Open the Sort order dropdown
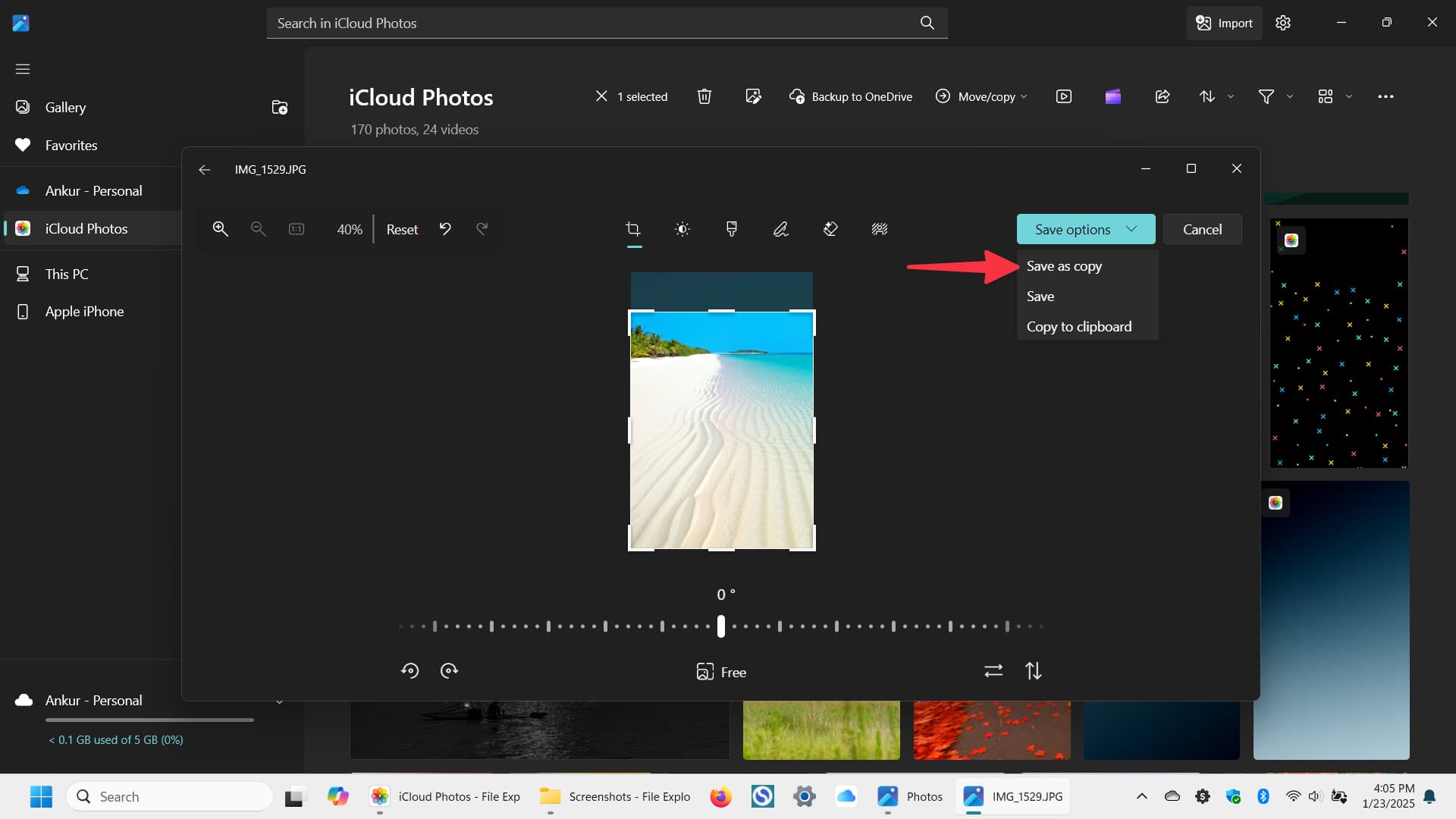 pyautogui.click(x=1216, y=96)
